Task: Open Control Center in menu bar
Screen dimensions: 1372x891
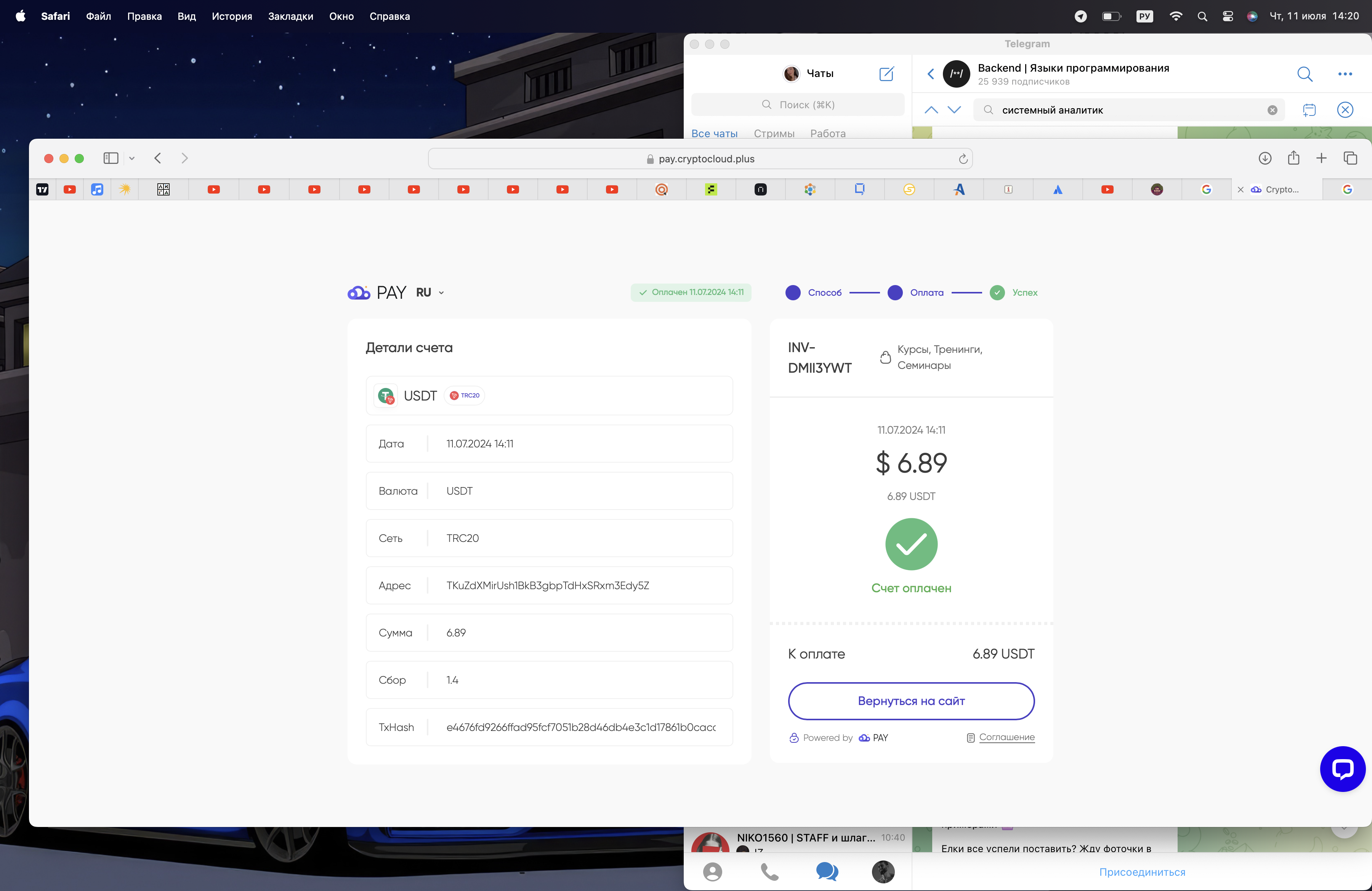Action: coord(1228,16)
